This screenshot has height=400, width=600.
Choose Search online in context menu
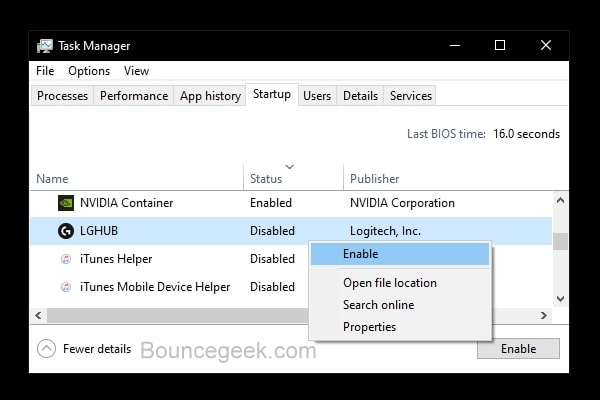400,305
